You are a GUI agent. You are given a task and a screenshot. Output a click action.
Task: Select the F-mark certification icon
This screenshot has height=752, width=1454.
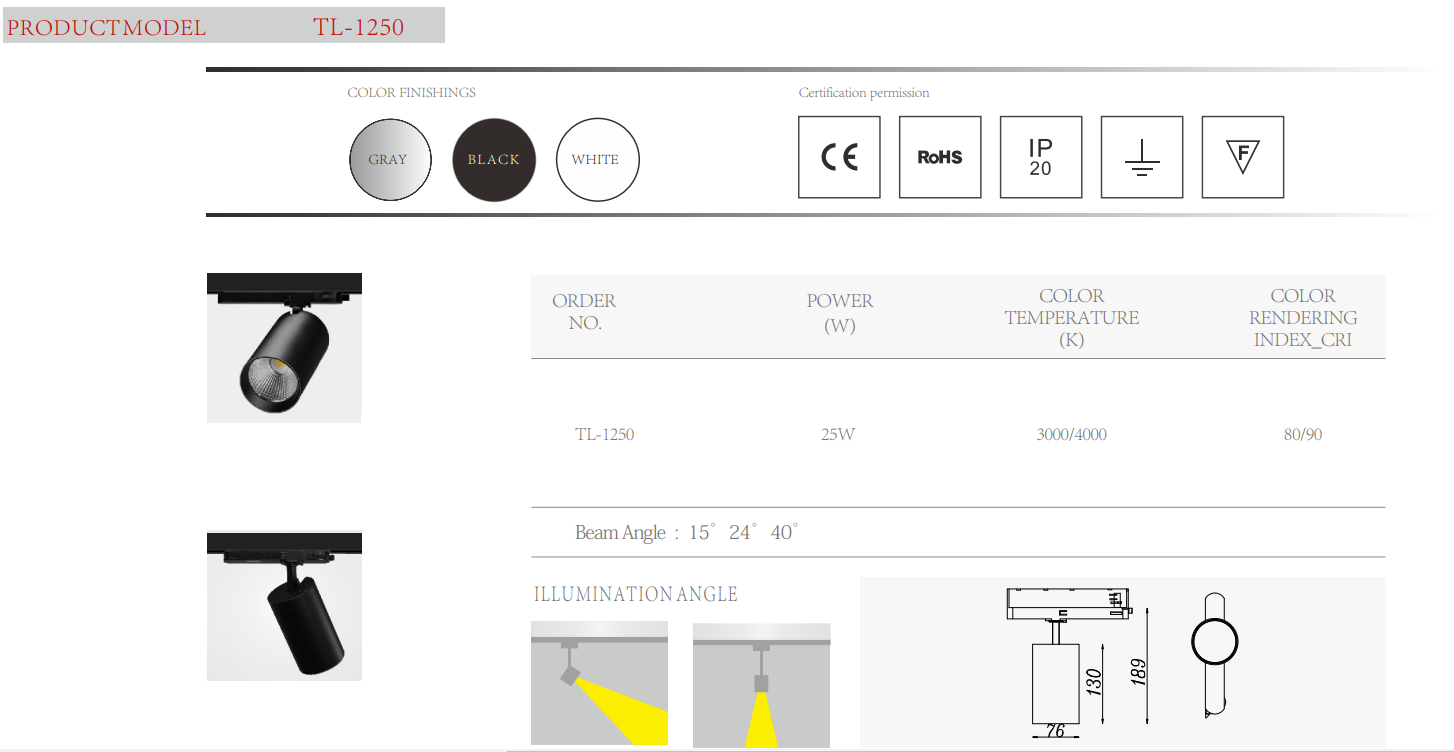(x=1243, y=157)
